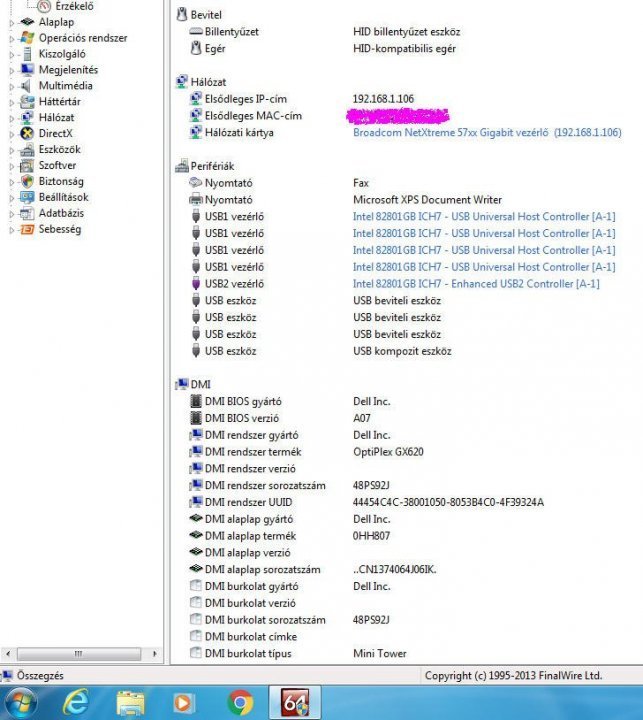The width and height of the screenshot is (643, 720).
Task: Select the IP value 192.168.1.106
Action: coord(383,99)
